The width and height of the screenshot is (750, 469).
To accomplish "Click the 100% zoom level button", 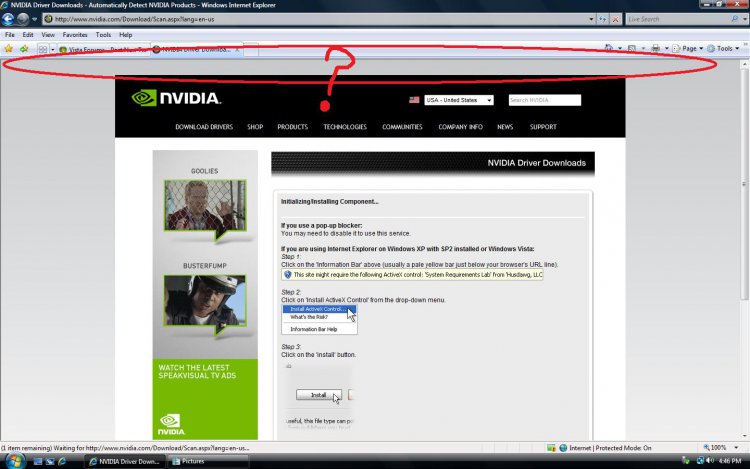I will (x=715, y=448).
